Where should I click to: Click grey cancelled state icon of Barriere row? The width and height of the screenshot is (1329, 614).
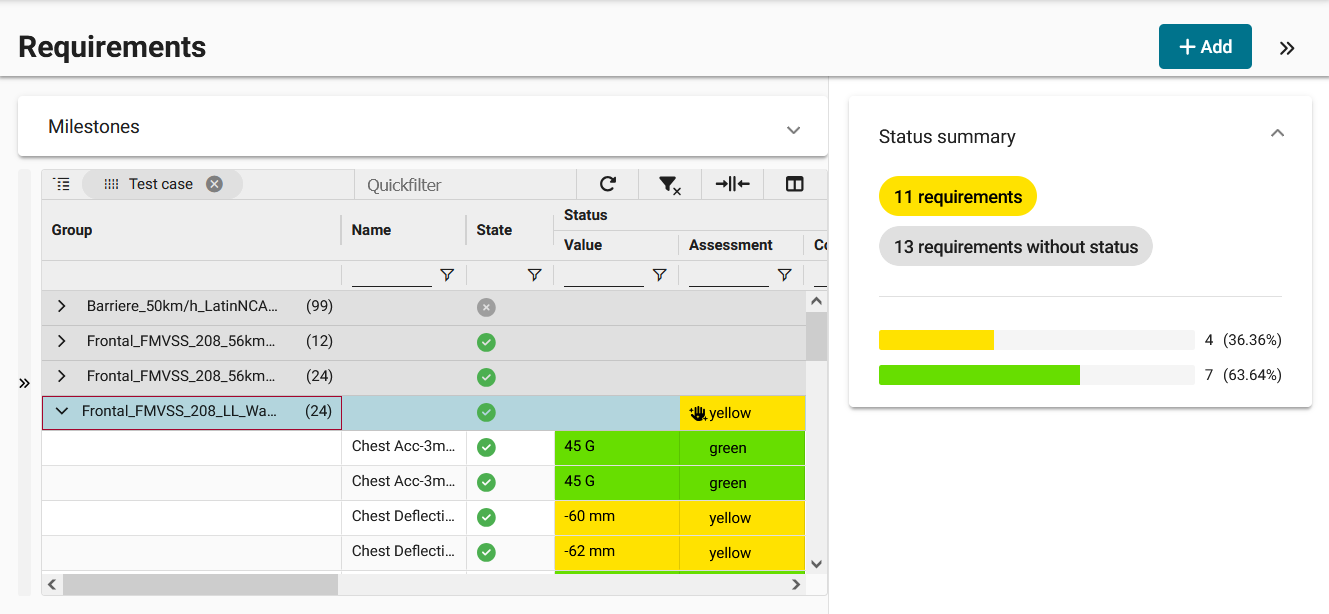tap(486, 307)
